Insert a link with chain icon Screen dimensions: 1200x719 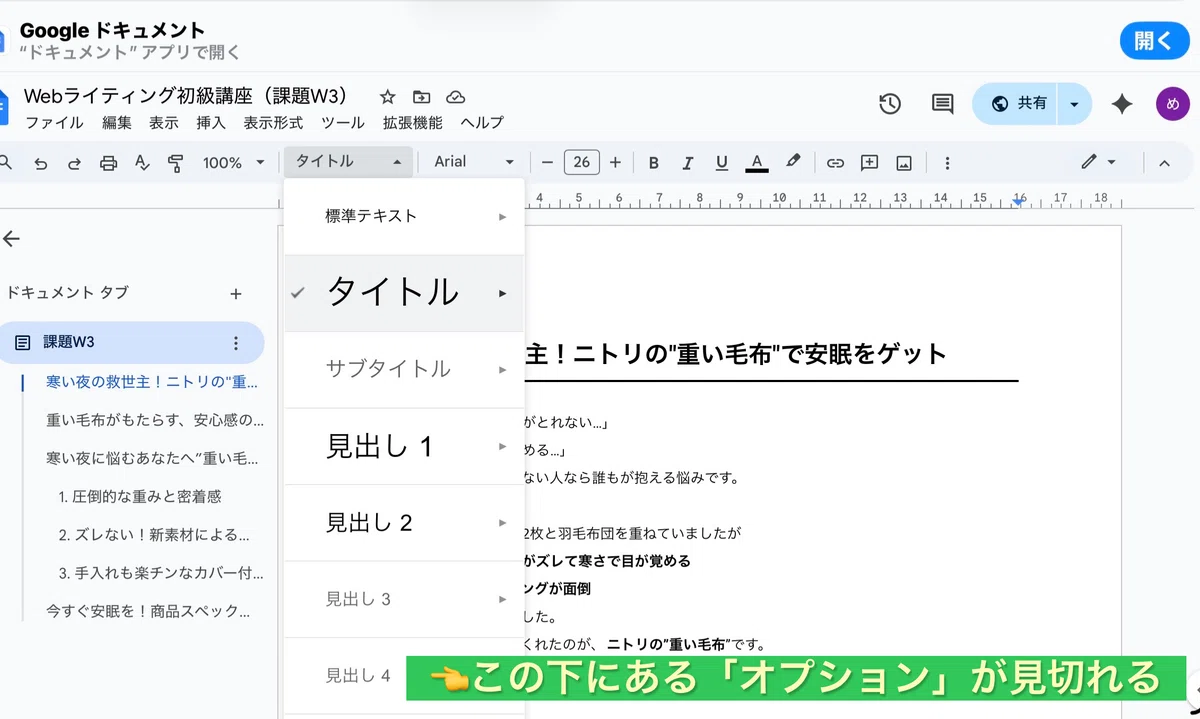[x=835, y=162]
